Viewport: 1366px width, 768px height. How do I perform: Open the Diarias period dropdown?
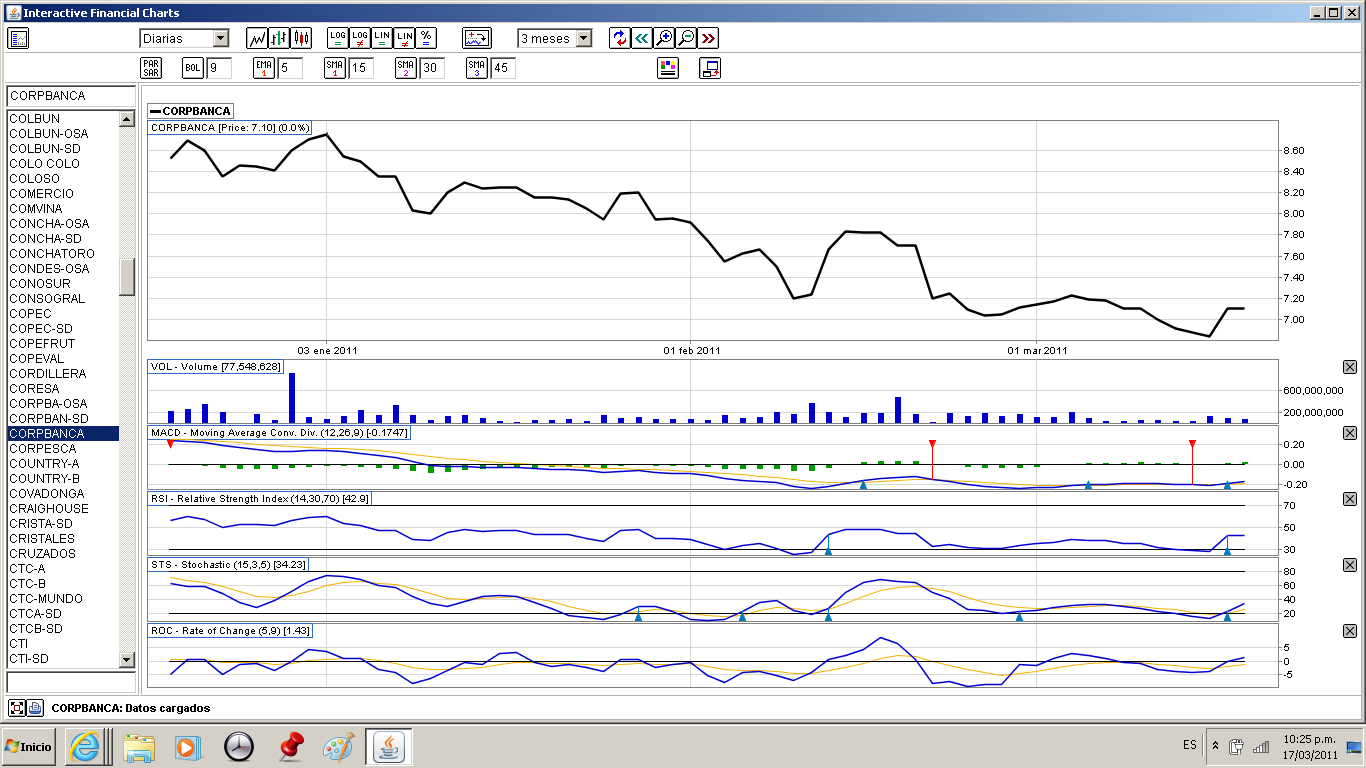coord(221,38)
